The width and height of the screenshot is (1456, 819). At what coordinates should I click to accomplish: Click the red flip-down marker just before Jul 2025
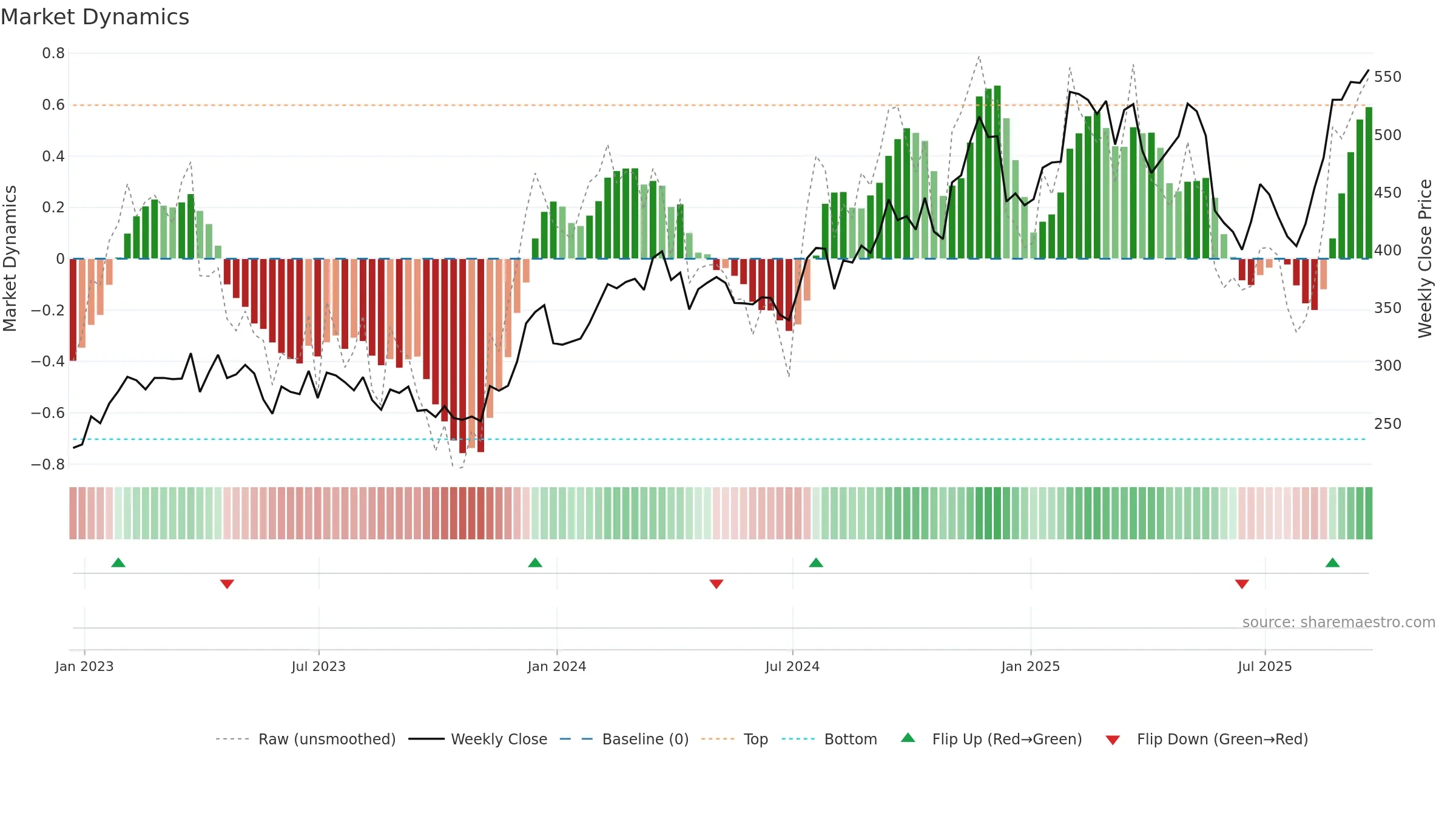(x=1242, y=584)
